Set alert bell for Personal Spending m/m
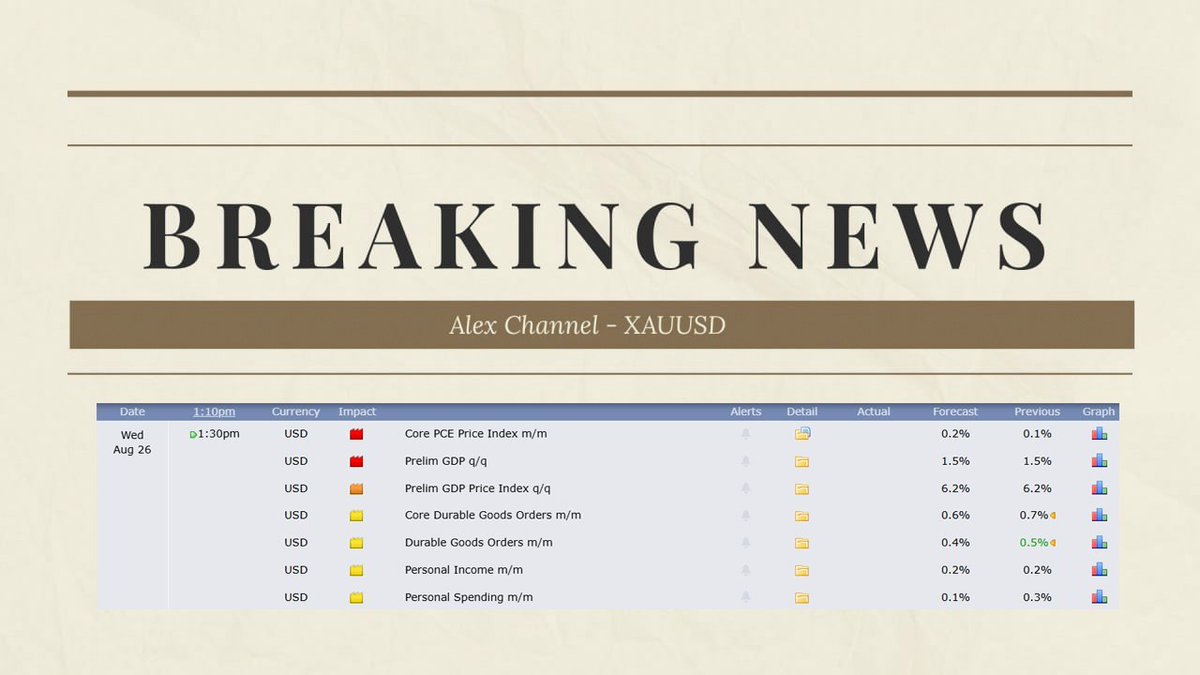Image resolution: width=1200 pixels, height=675 pixels. tap(746, 597)
